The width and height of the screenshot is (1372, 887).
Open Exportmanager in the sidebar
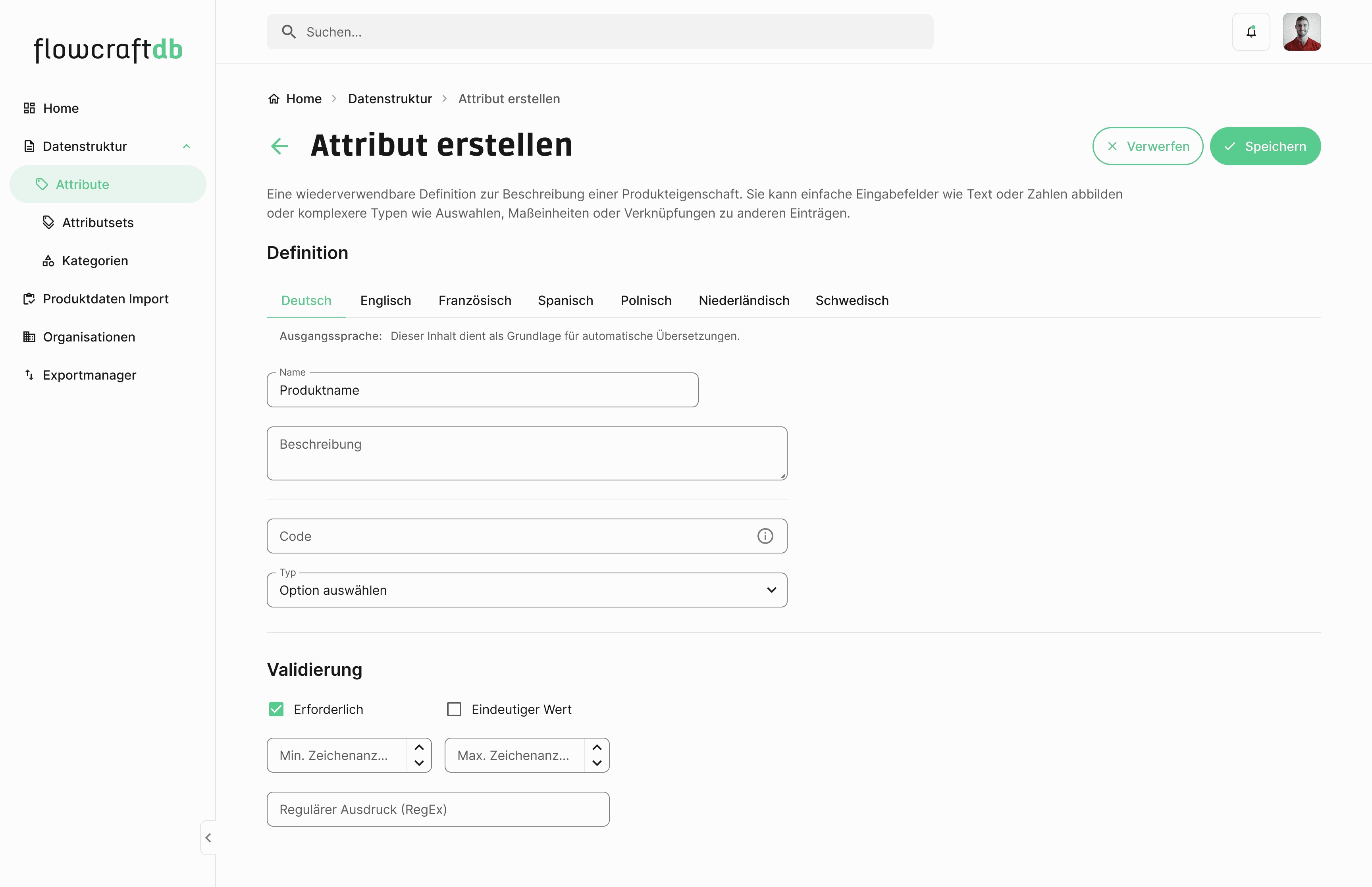coord(89,375)
